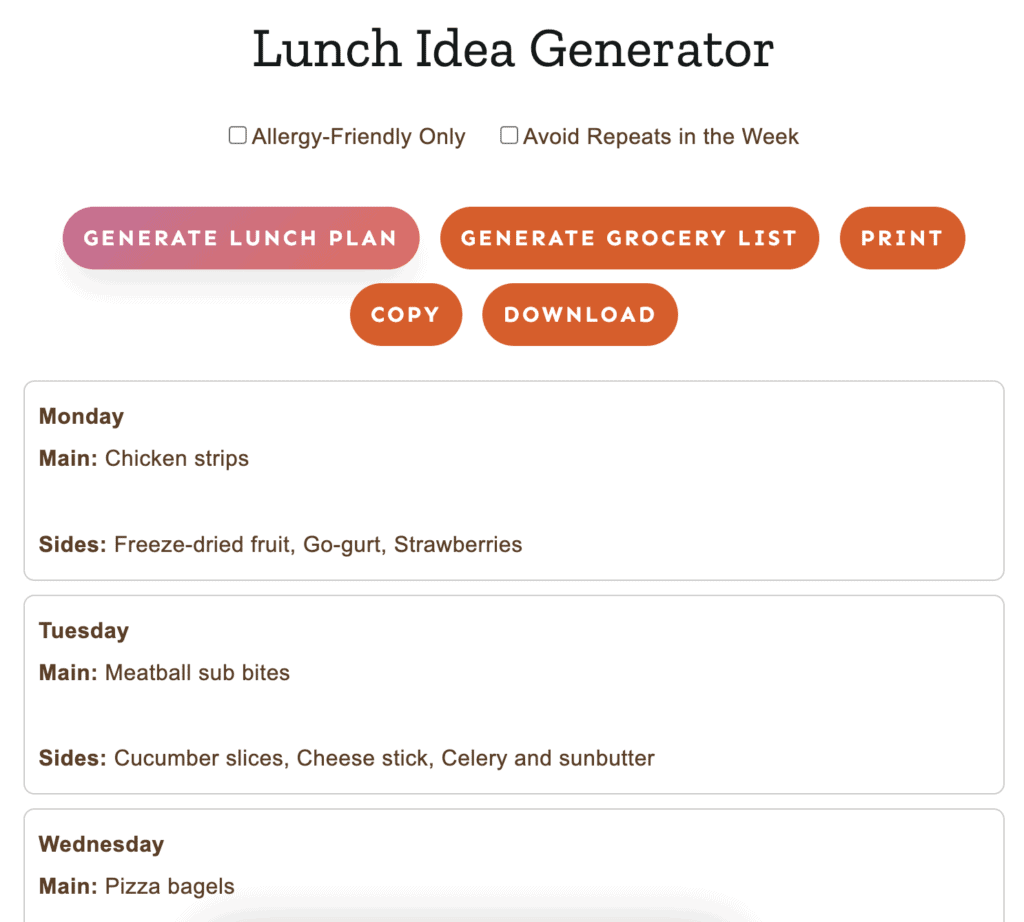Click the 'Allergy-Friendly Only' label text

click(359, 136)
